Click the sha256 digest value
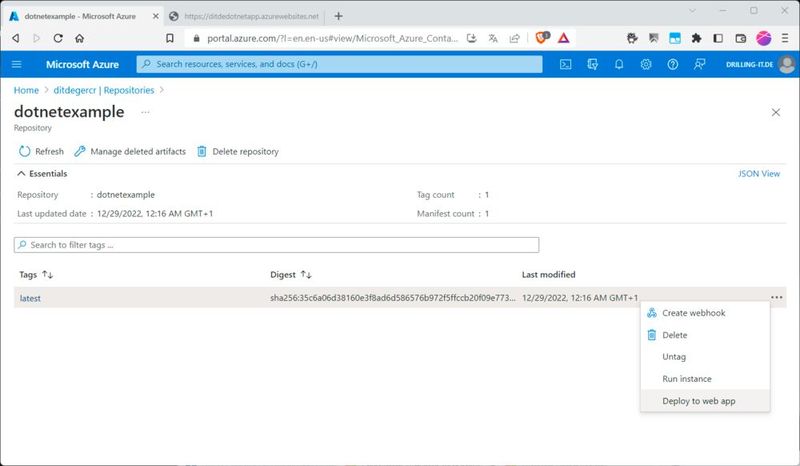This screenshot has width=800, height=466. [393, 298]
